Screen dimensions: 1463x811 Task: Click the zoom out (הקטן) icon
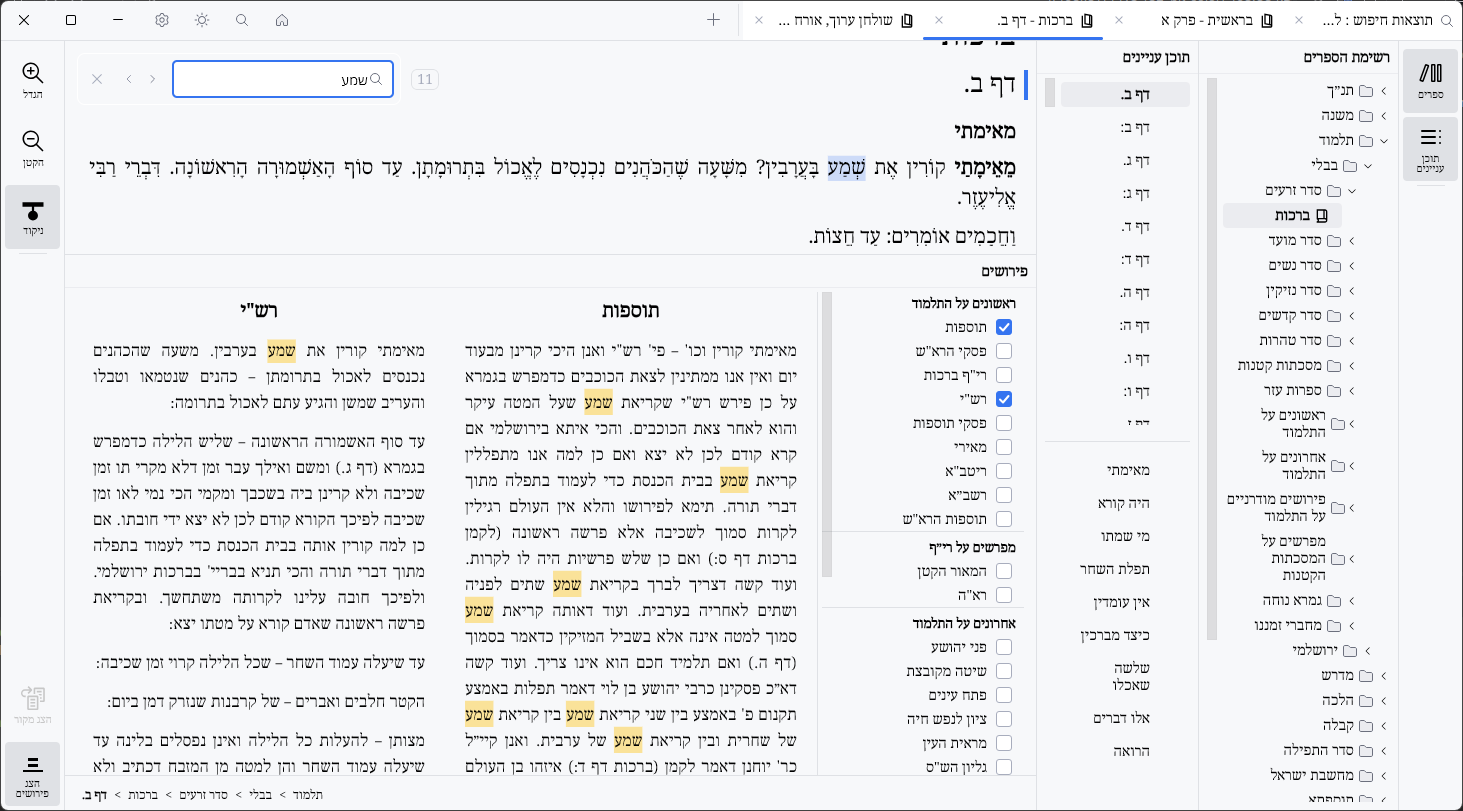[33, 148]
